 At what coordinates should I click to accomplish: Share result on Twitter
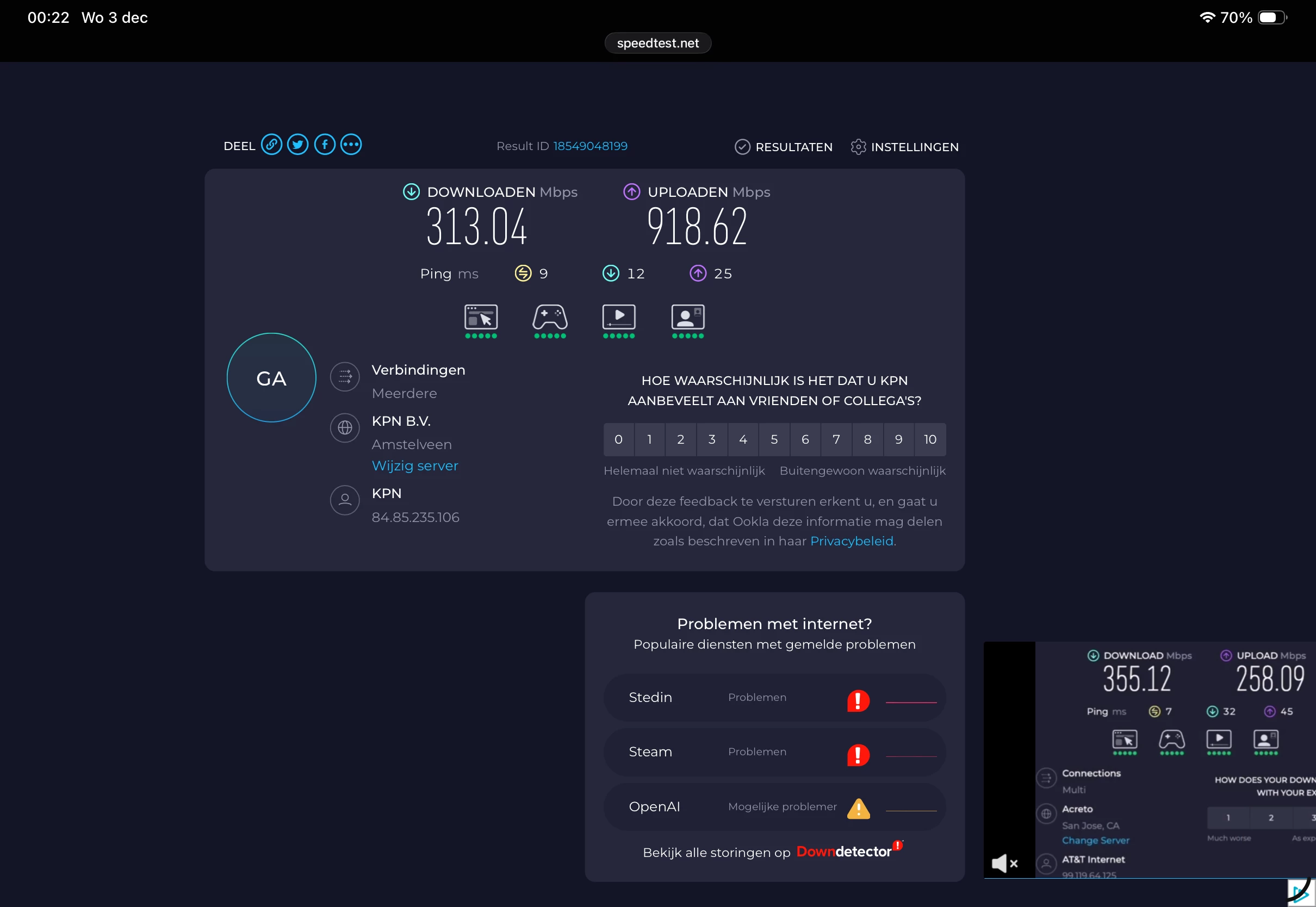(x=298, y=145)
